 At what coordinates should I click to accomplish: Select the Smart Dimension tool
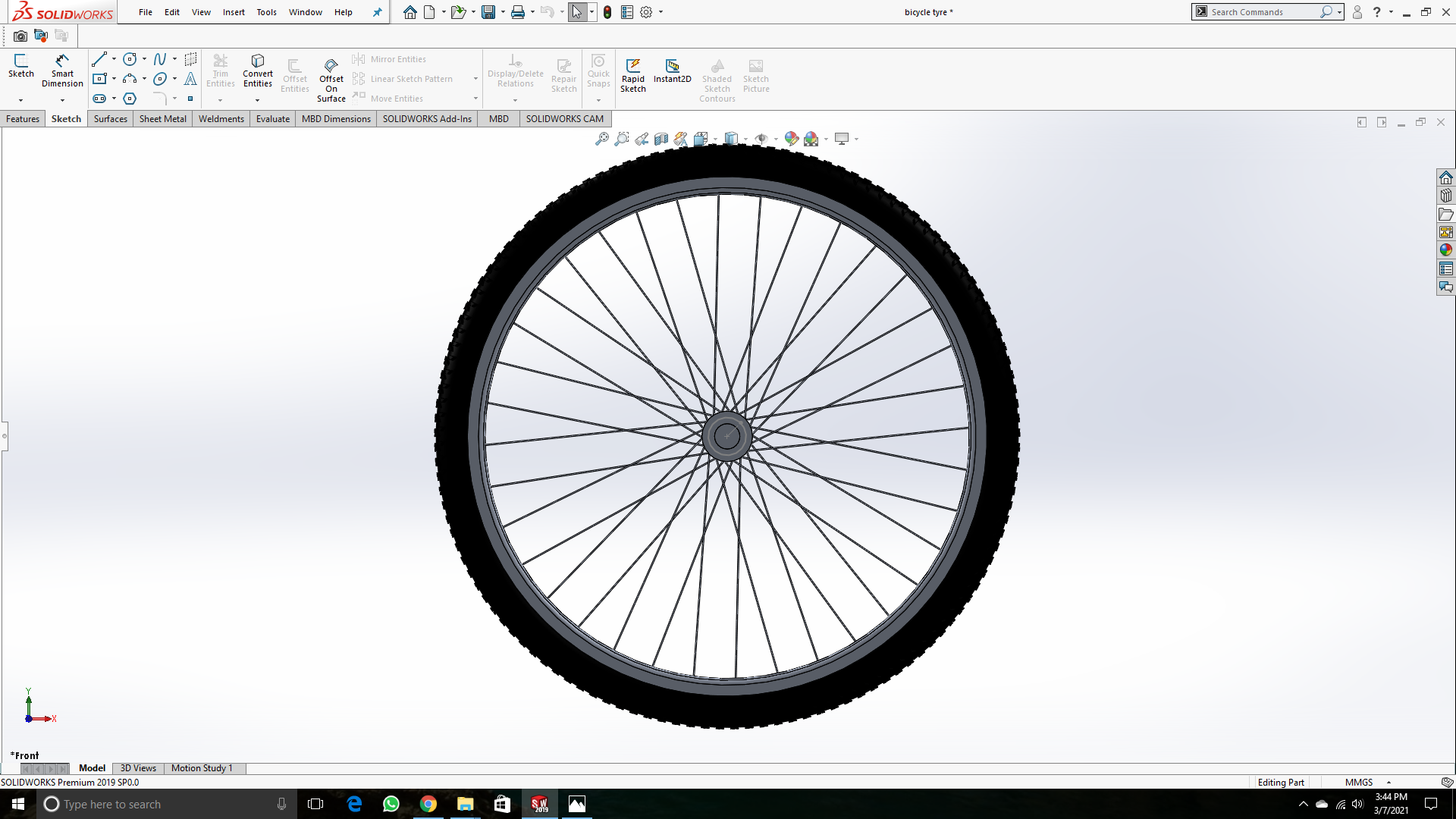coord(62,70)
